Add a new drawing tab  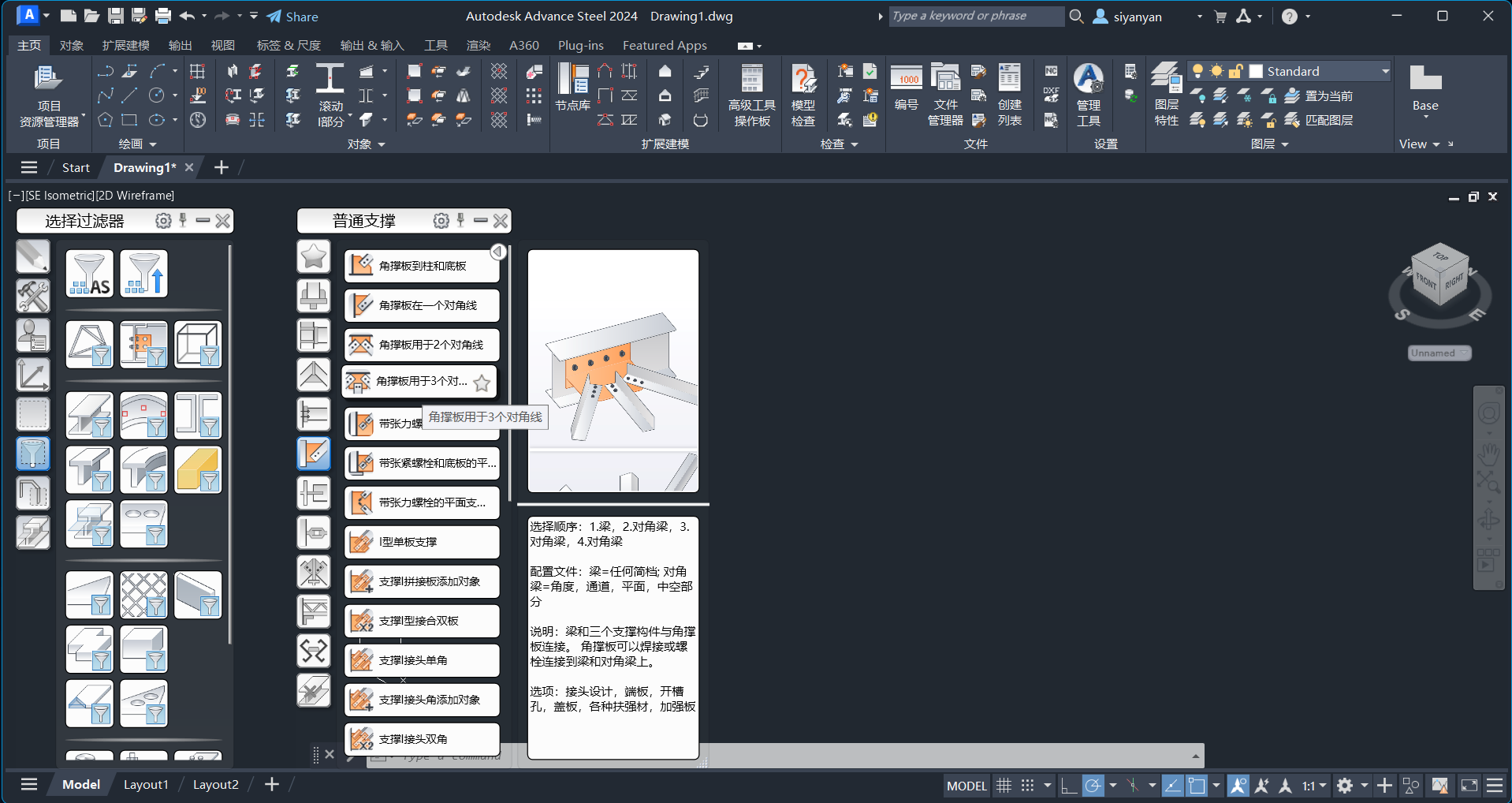pos(222,167)
